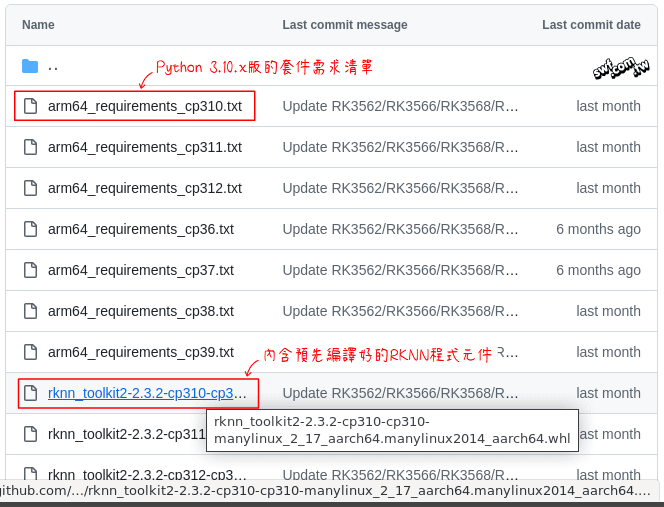Screen dimensions: 664x507
Task: Open commit message of rknn_toolkit2 cp310 wheel row
Action: pyautogui.click(x=400, y=393)
